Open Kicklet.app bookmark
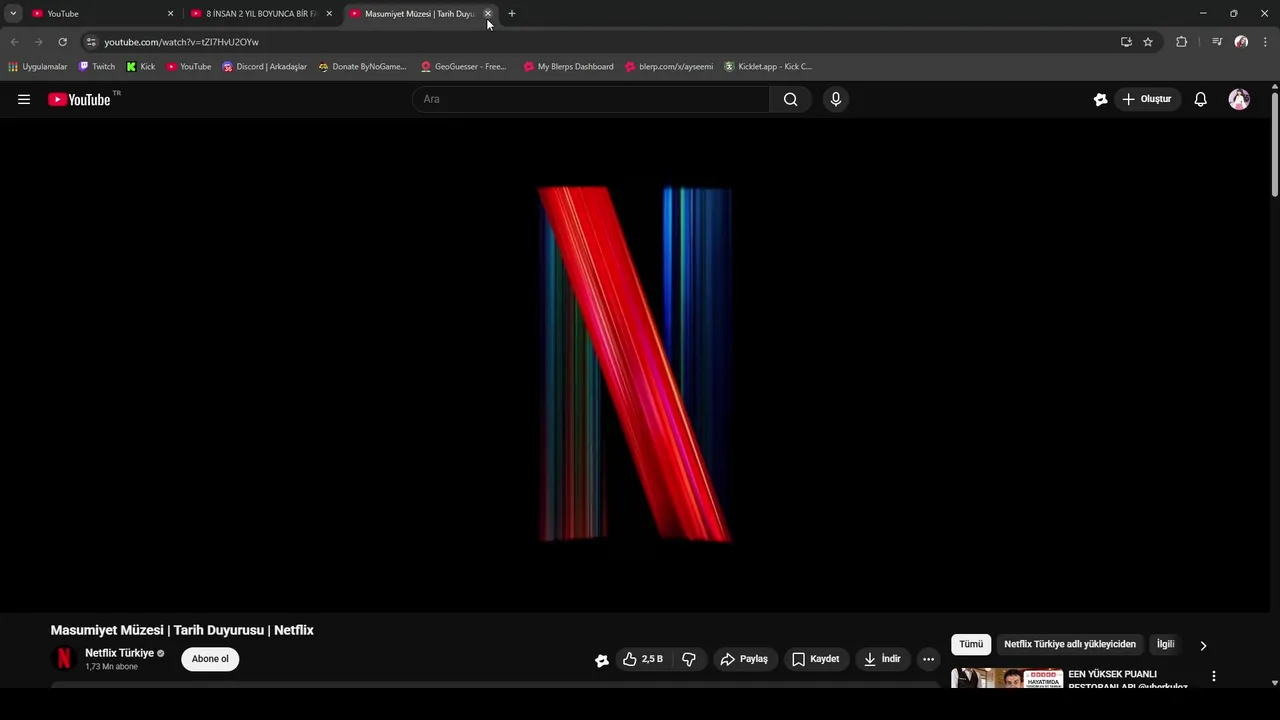This screenshot has height=720, width=1280. pos(768,67)
